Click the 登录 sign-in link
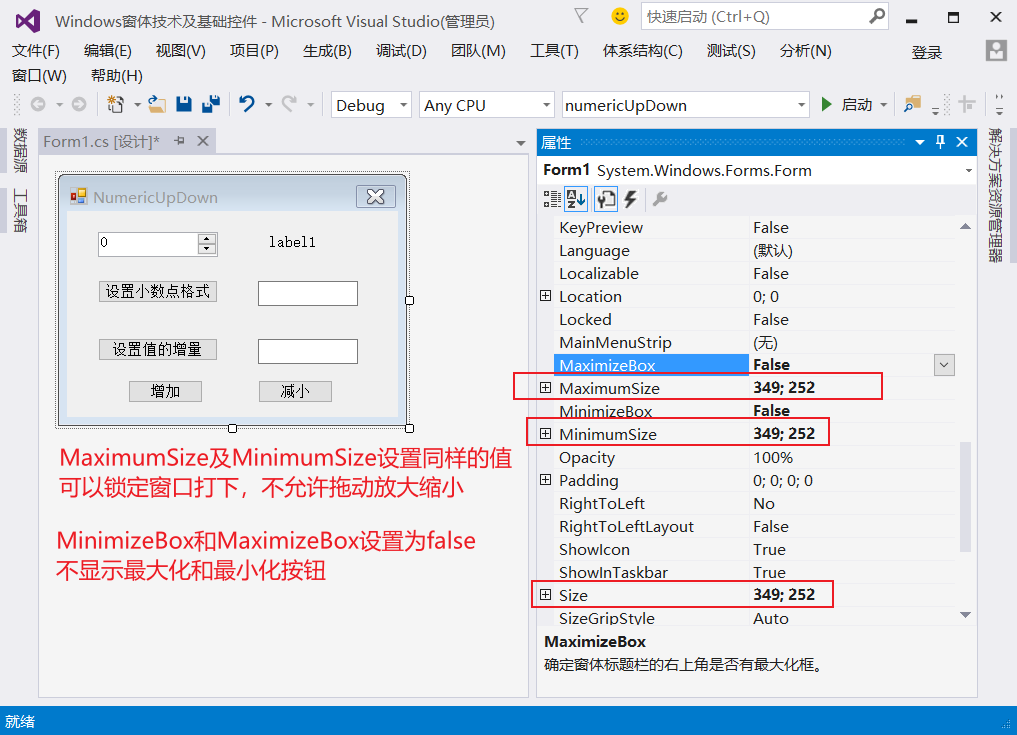Viewport: 1017px width, 735px height. [926, 53]
